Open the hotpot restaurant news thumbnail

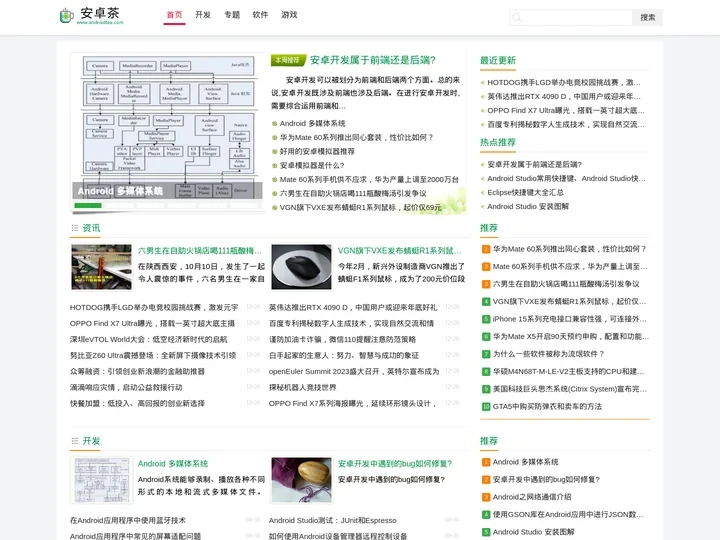point(101,267)
